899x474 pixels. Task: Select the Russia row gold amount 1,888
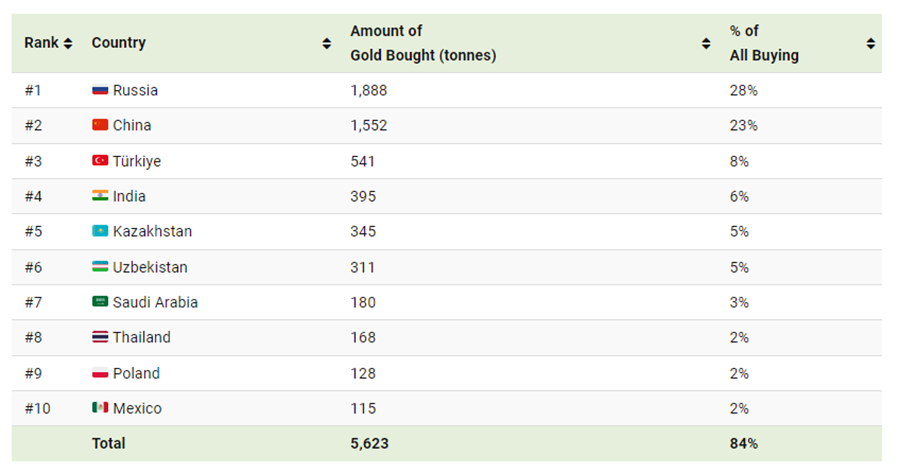click(x=368, y=90)
